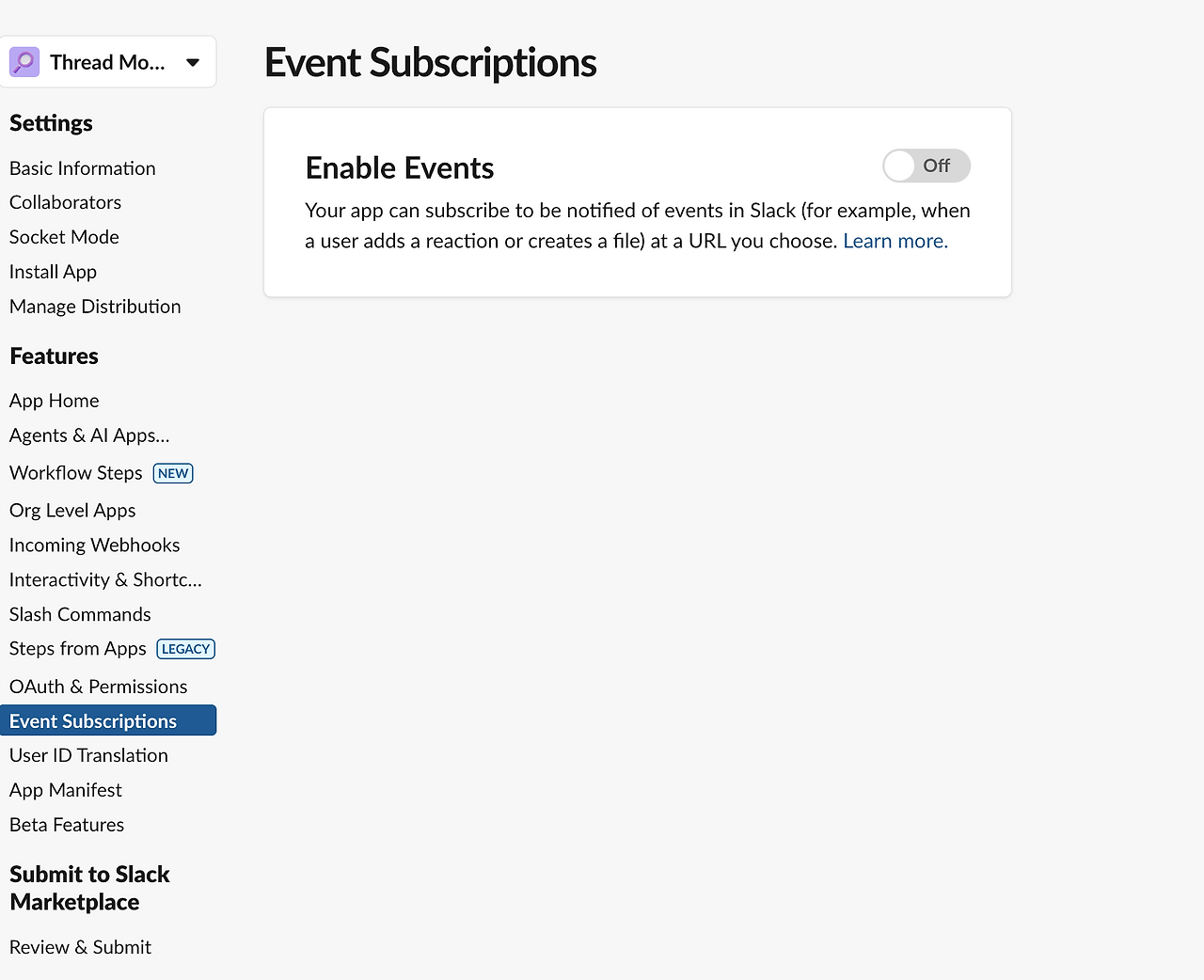The image size is (1204, 980).
Task: Open the Install App page
Action: (x=53, y=272)
